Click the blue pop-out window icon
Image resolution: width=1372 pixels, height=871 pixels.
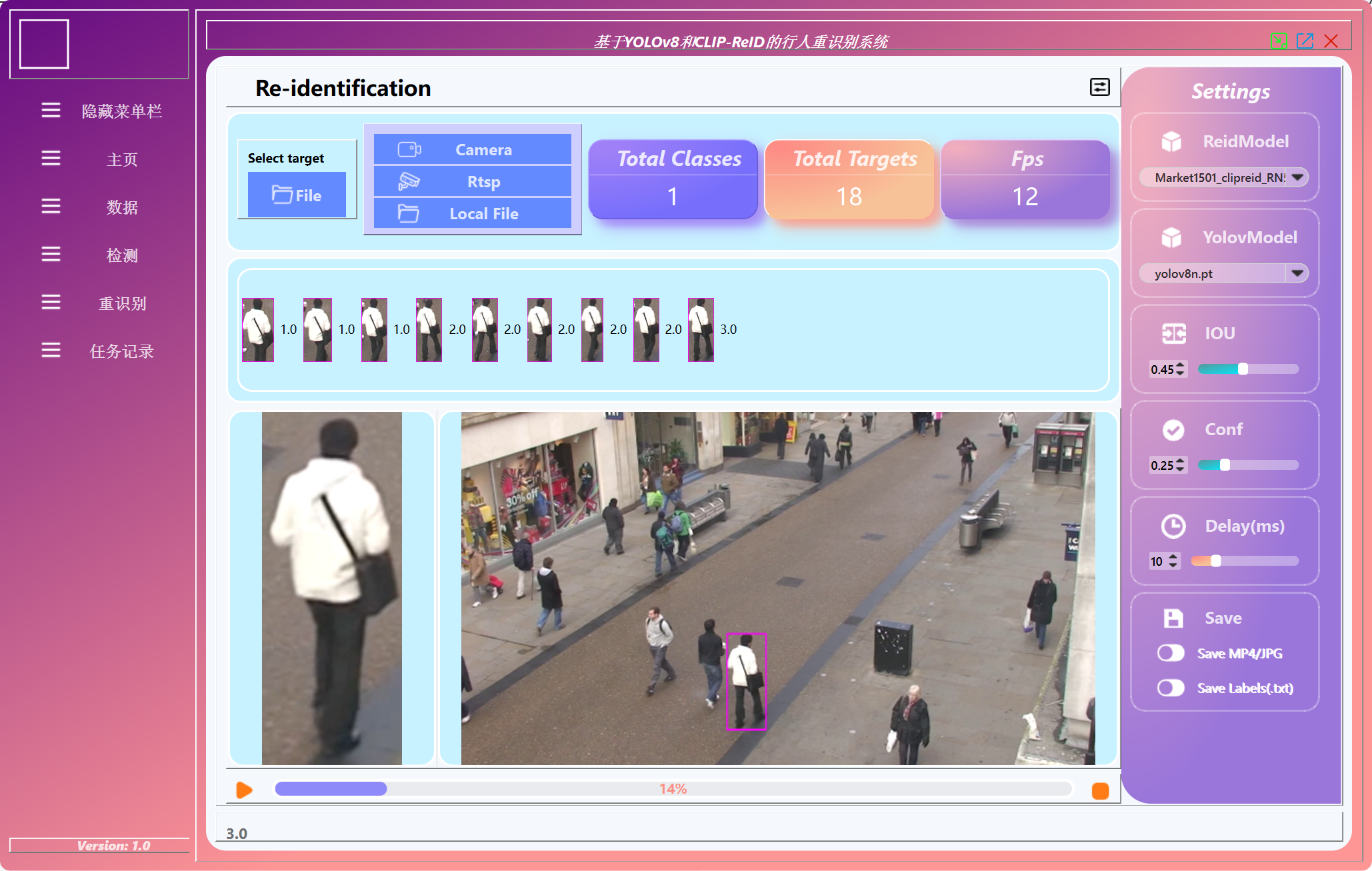1305,41
